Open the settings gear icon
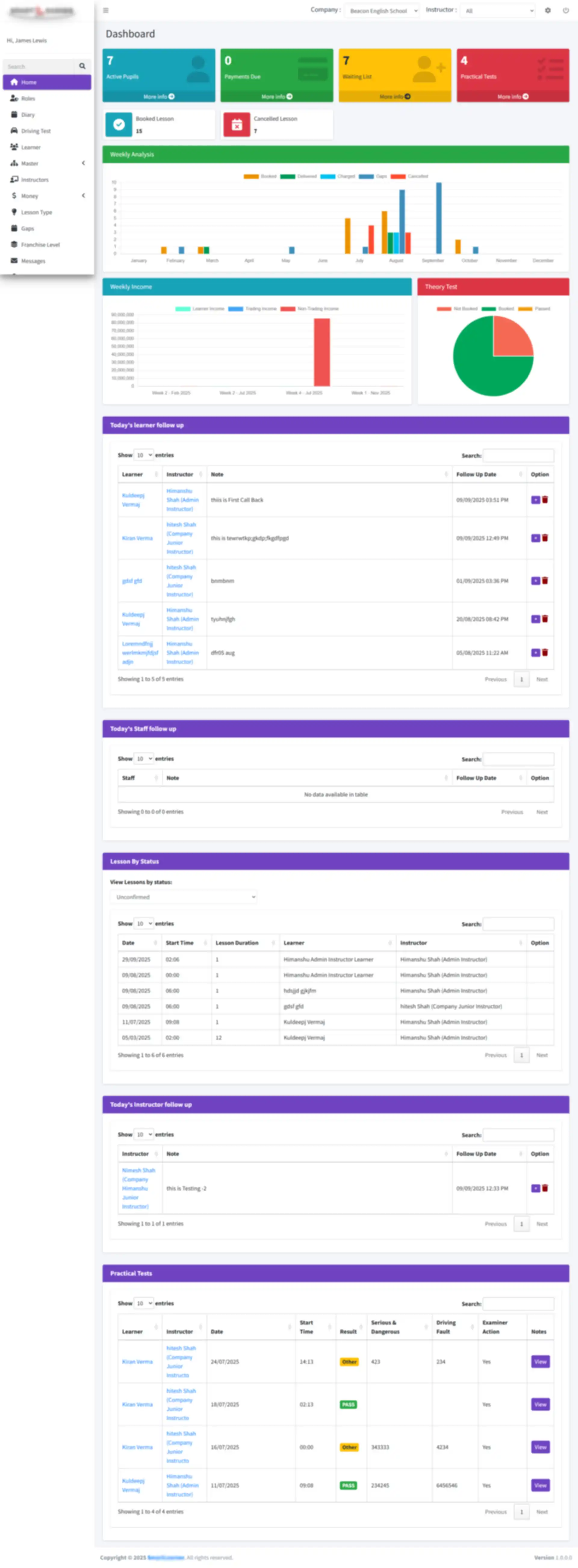The height and width of the screenshot is (1568, 578). [548, 10]
